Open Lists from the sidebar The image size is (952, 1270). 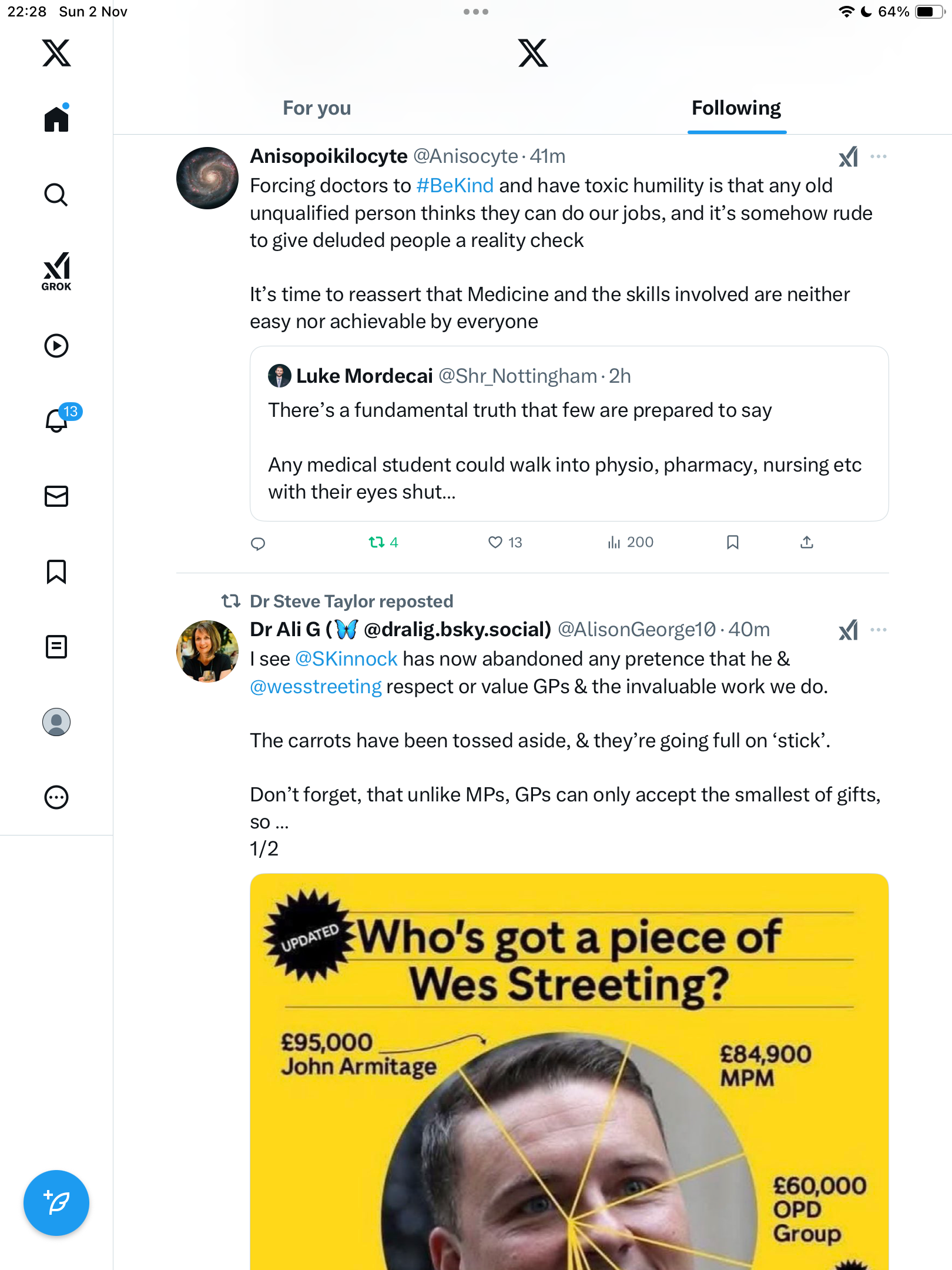pos(56,647)
